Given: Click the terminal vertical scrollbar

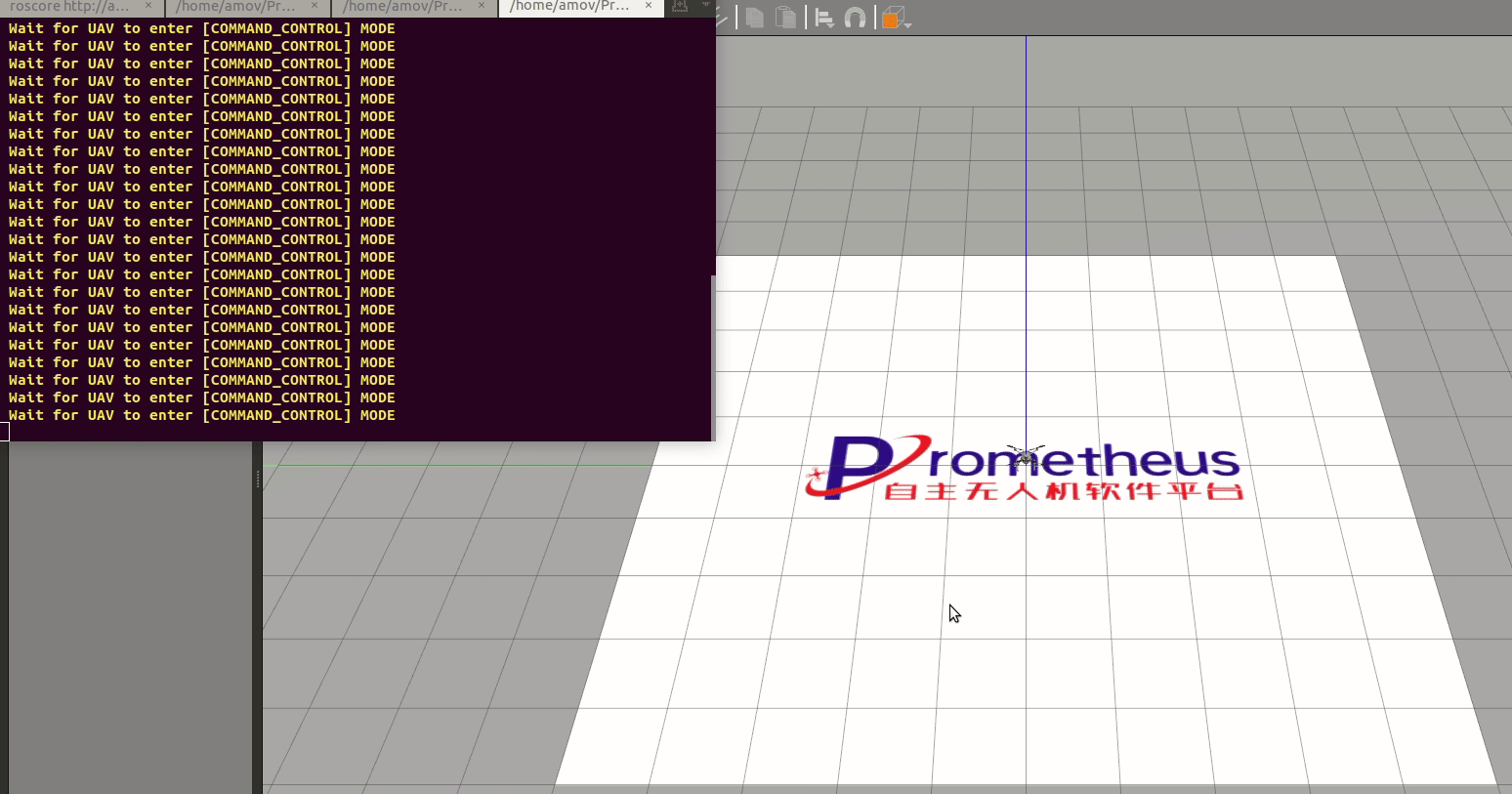Looking at the screenshot, I should 713,356.
